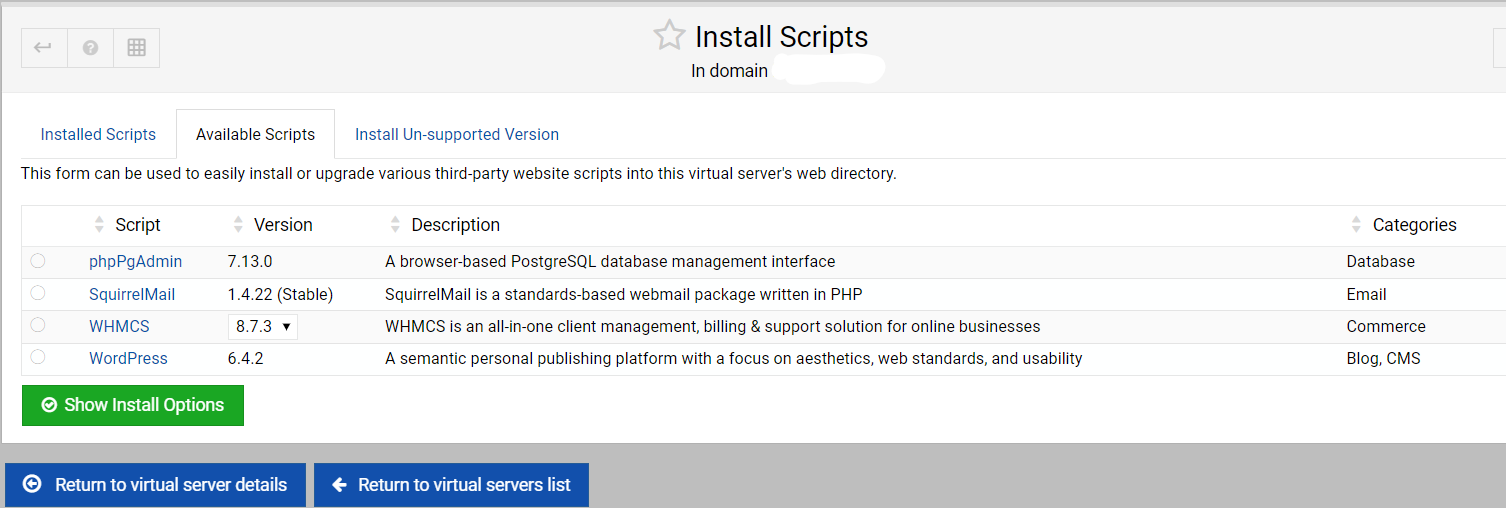Viewport: 1506px width, 508px height.
Task: Select the phpPgAdmin radio button
Action: [x=38, y=261]
